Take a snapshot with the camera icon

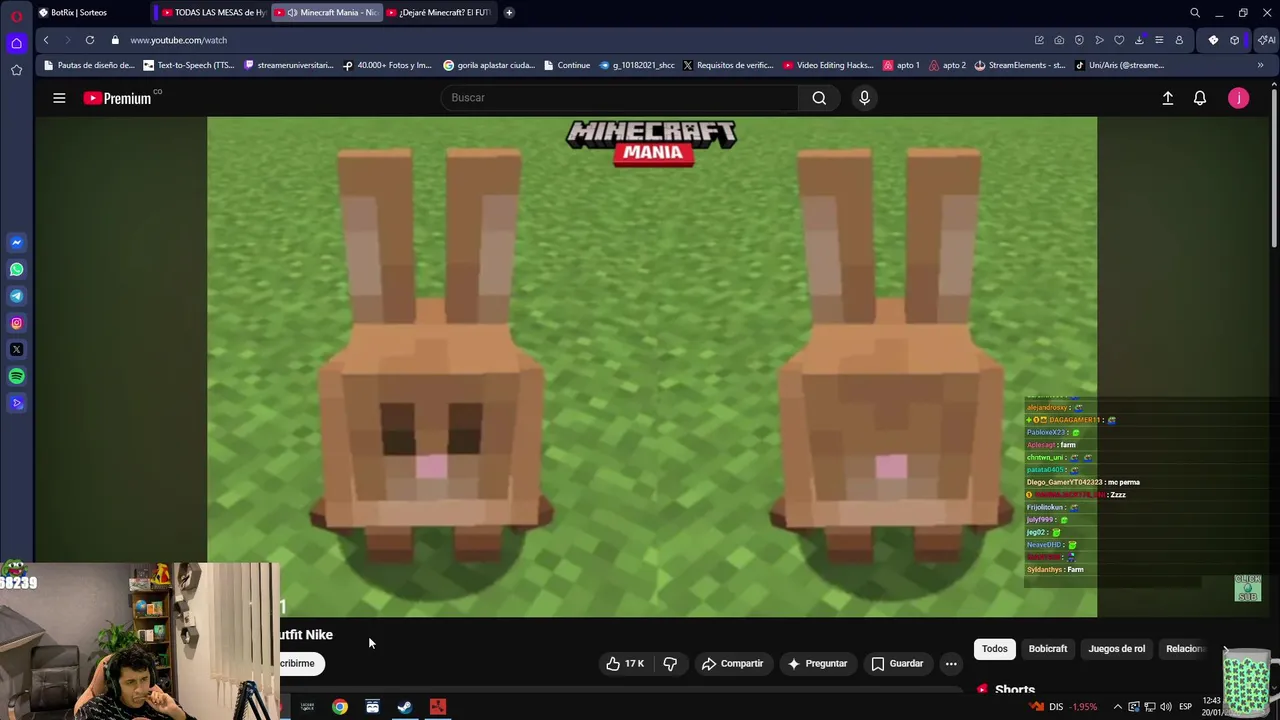[x=1059, y=40]
